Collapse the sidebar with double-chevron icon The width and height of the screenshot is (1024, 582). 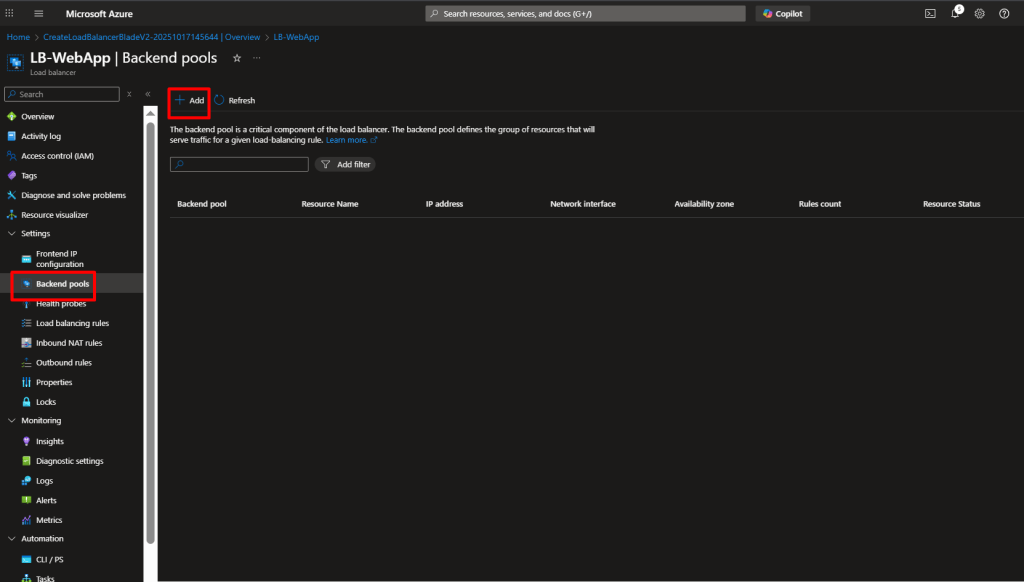pos(148,94)
